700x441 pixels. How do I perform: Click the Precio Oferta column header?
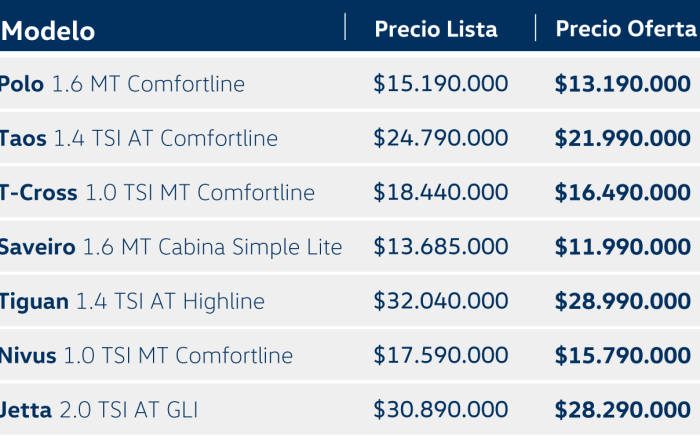(626, 29)
